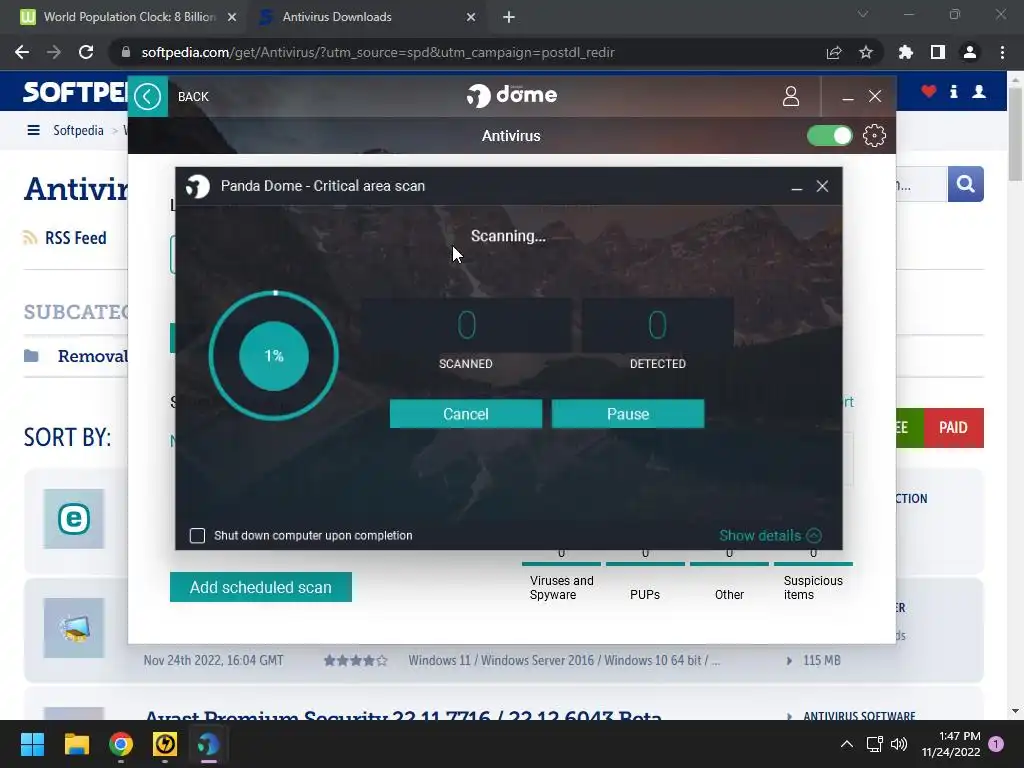
Task: Open Antivirus settings gear icon
Action: pos(874,136)
